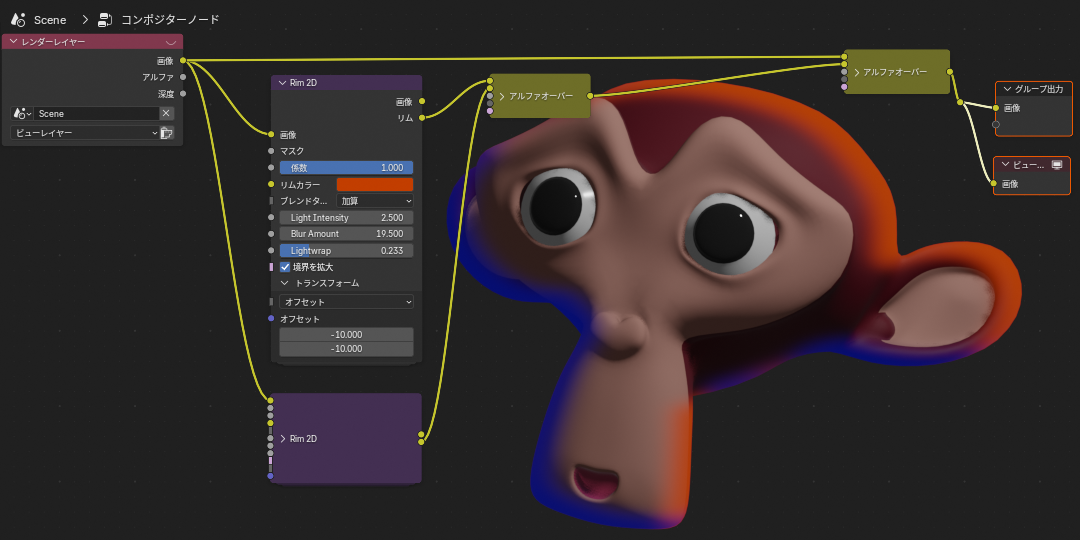This screenshot has width=1080, height=540.
Task: Select the グループ出力 node title
Action: 1039,89
